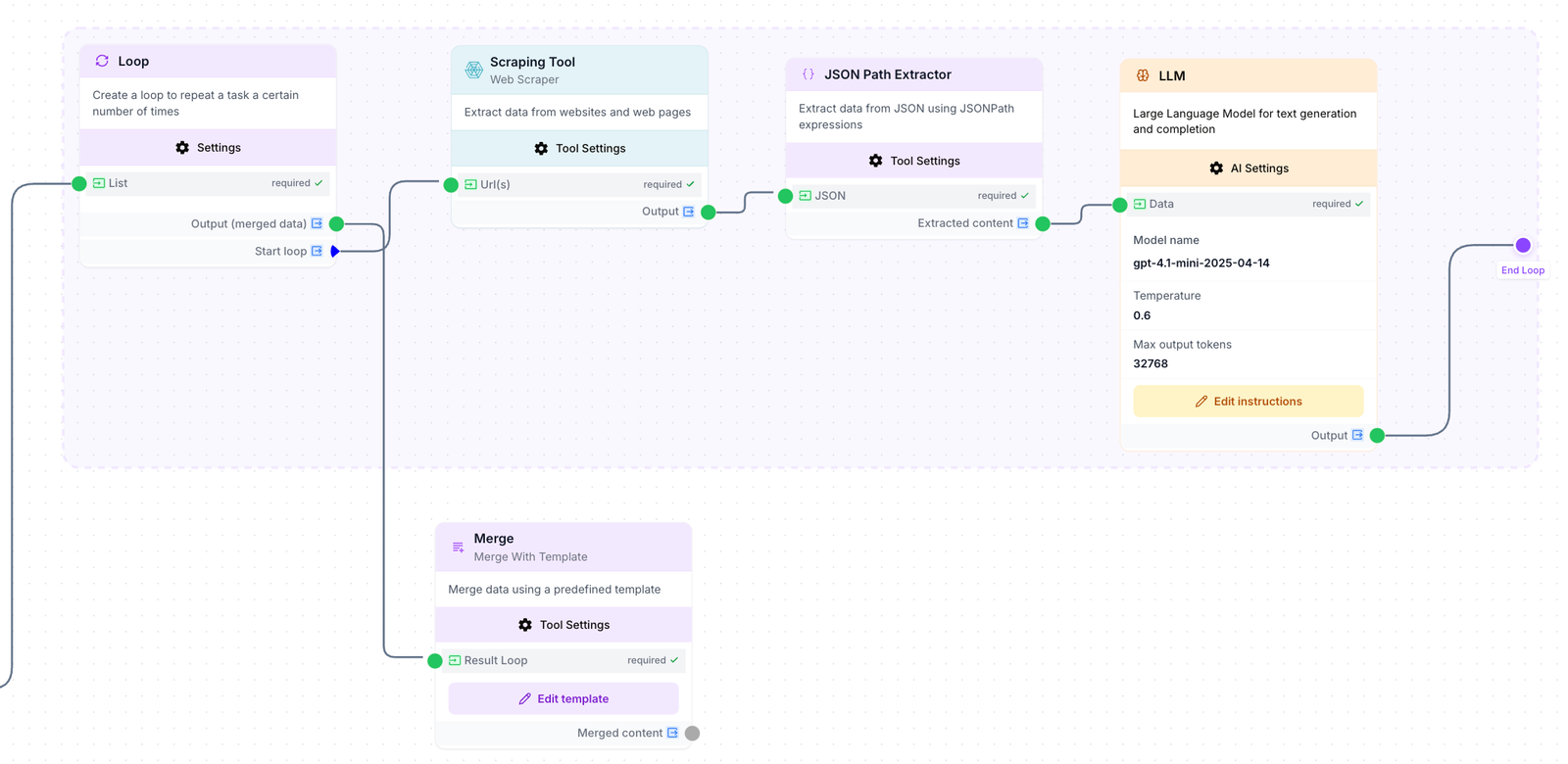Viewport: 1568px width, 764px height.
Task: Click the Scraping Tool globe icon
Action: click(473, 70)
